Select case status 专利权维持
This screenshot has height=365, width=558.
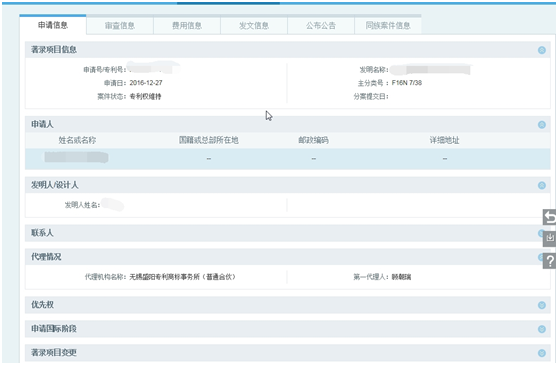point(145,96)
